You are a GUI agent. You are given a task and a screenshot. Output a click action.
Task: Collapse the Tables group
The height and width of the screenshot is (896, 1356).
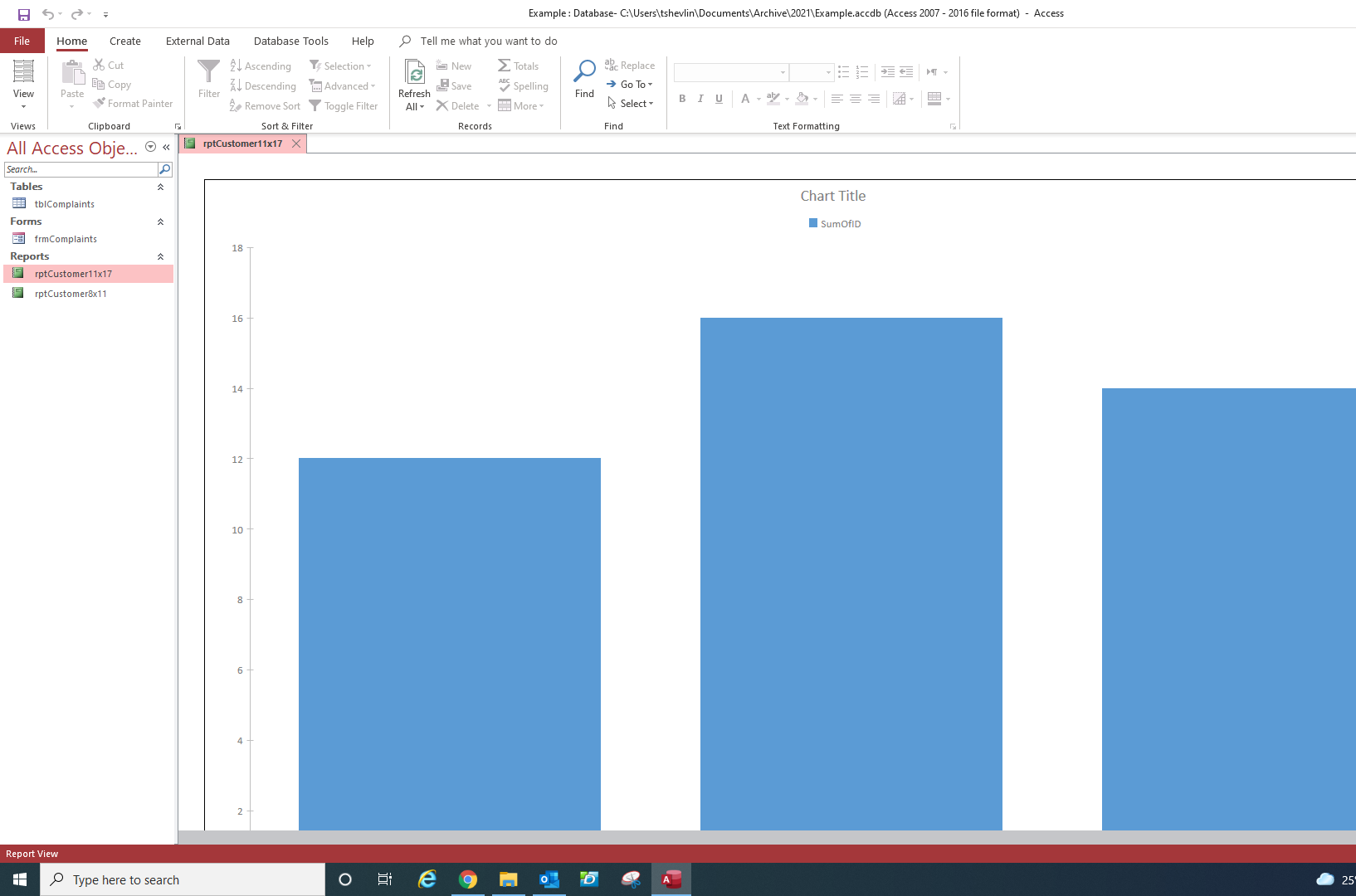point(160,187)
